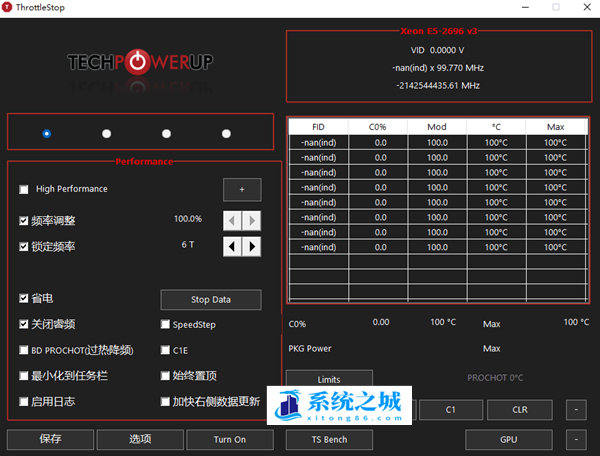Click the ThrottleStop title bar icon
600x456 pixels.
7,7
